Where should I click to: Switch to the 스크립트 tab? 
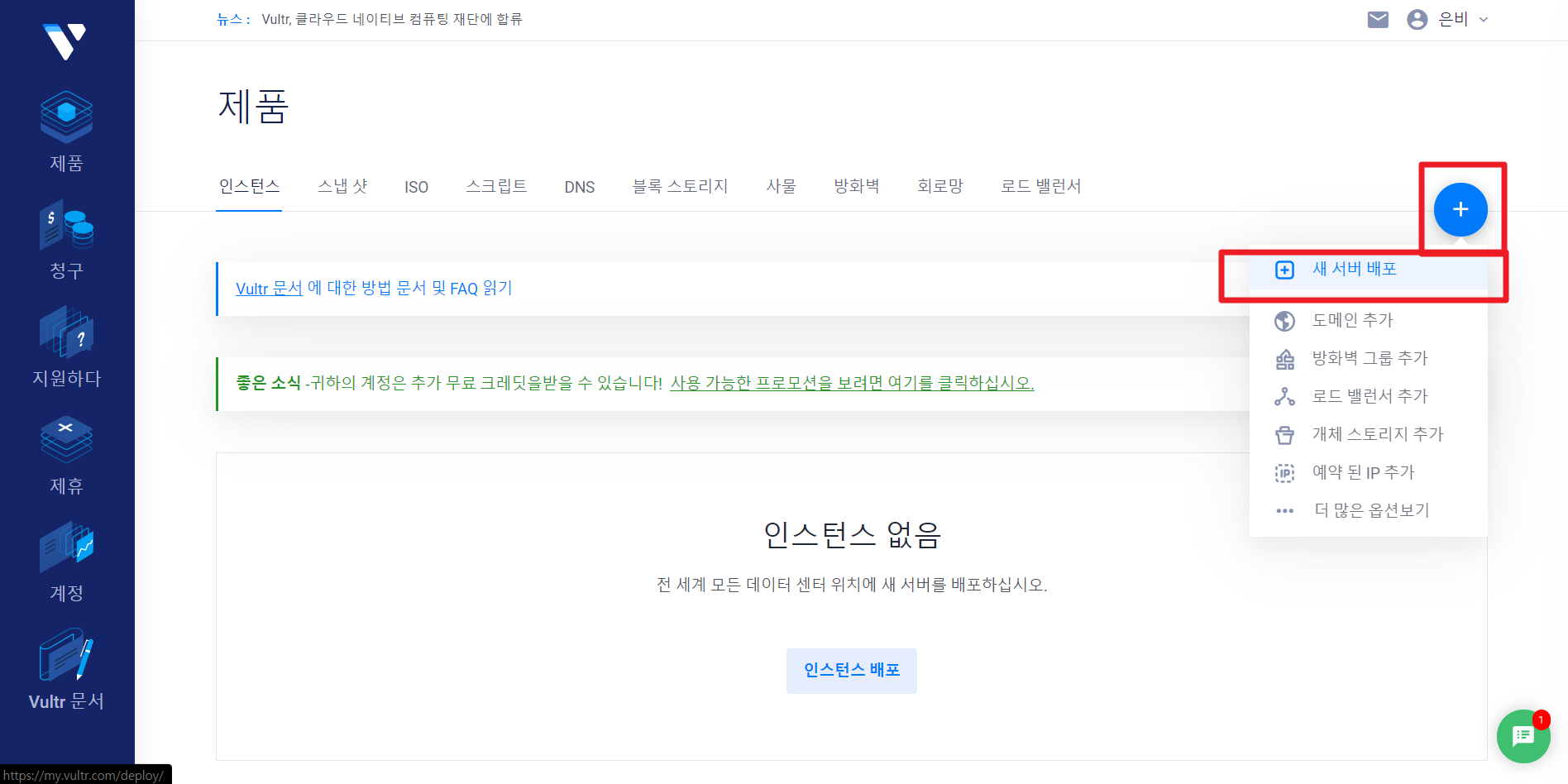pyautogui.click(x=496, y=187)
